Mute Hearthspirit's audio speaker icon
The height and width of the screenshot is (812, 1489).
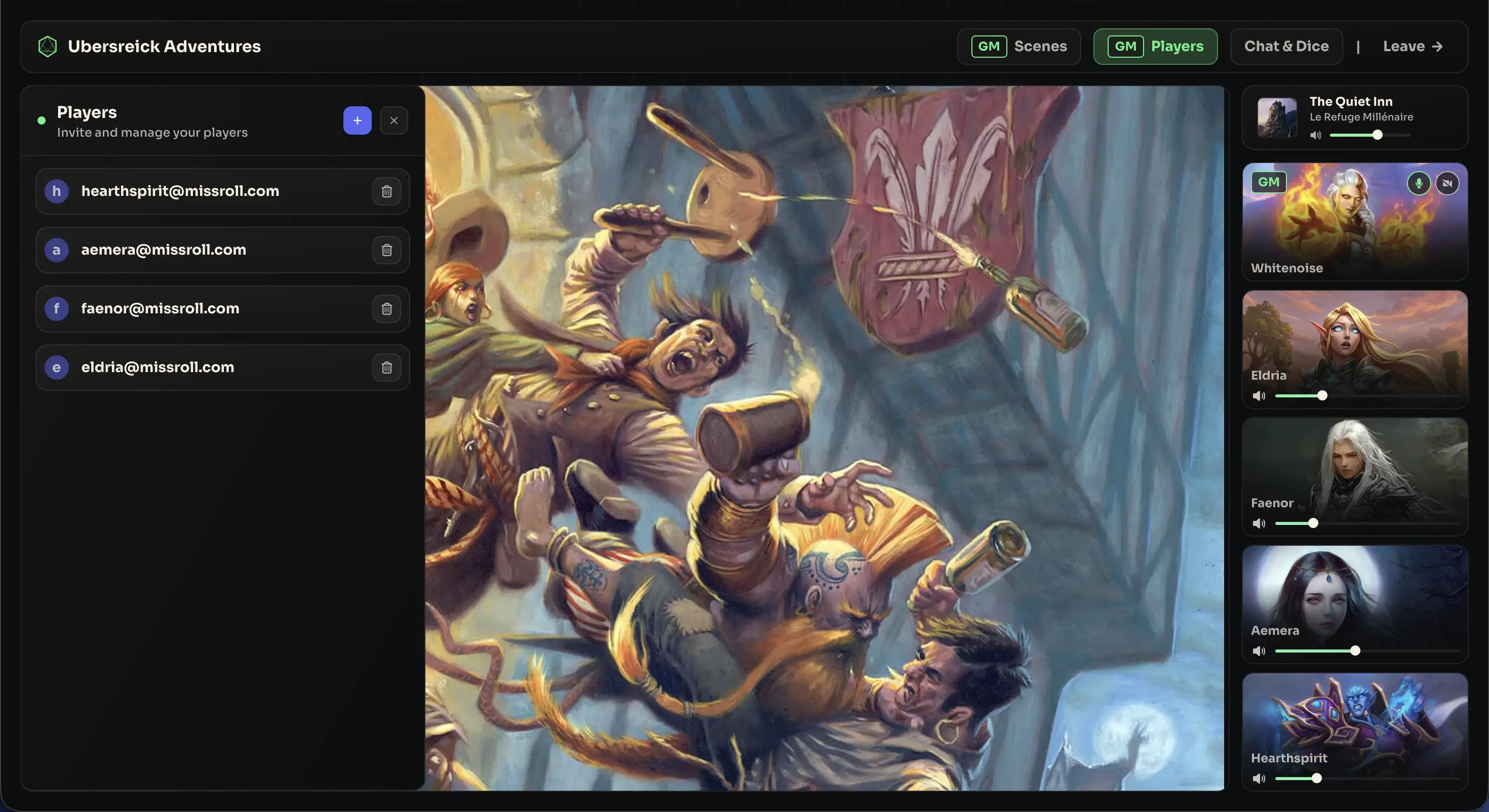pyautogui.click(x=1259, y=779)
